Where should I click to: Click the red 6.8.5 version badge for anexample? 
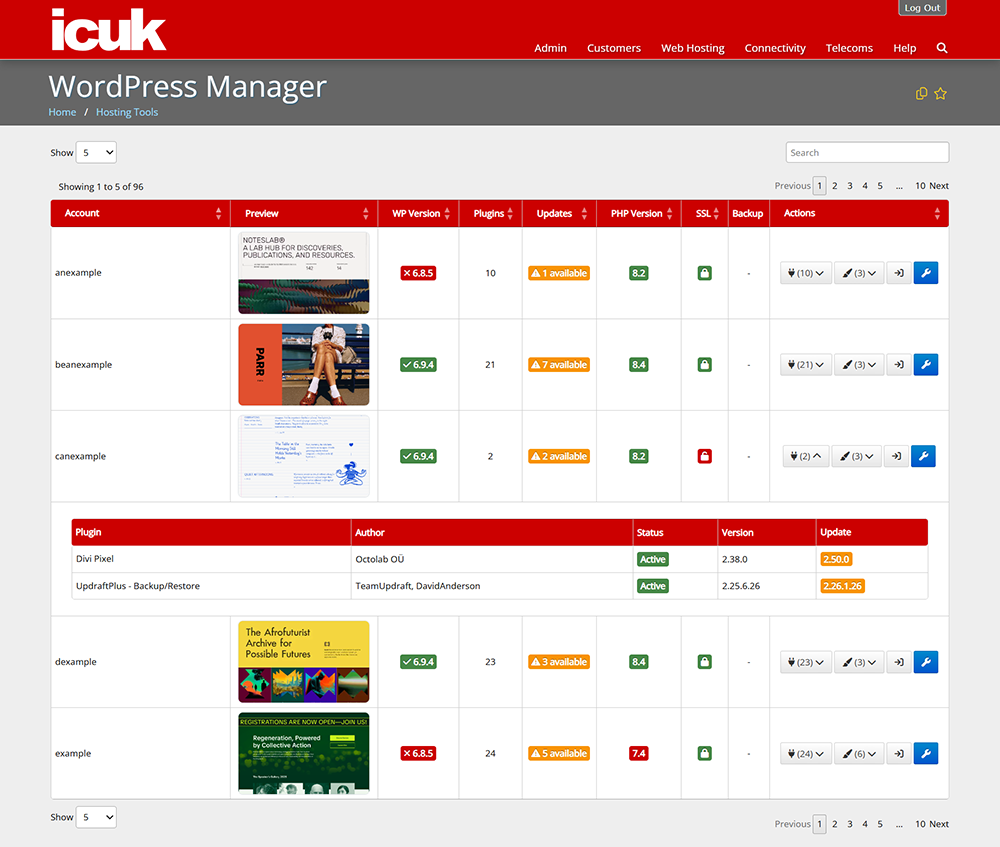click(x=418, y=273)
